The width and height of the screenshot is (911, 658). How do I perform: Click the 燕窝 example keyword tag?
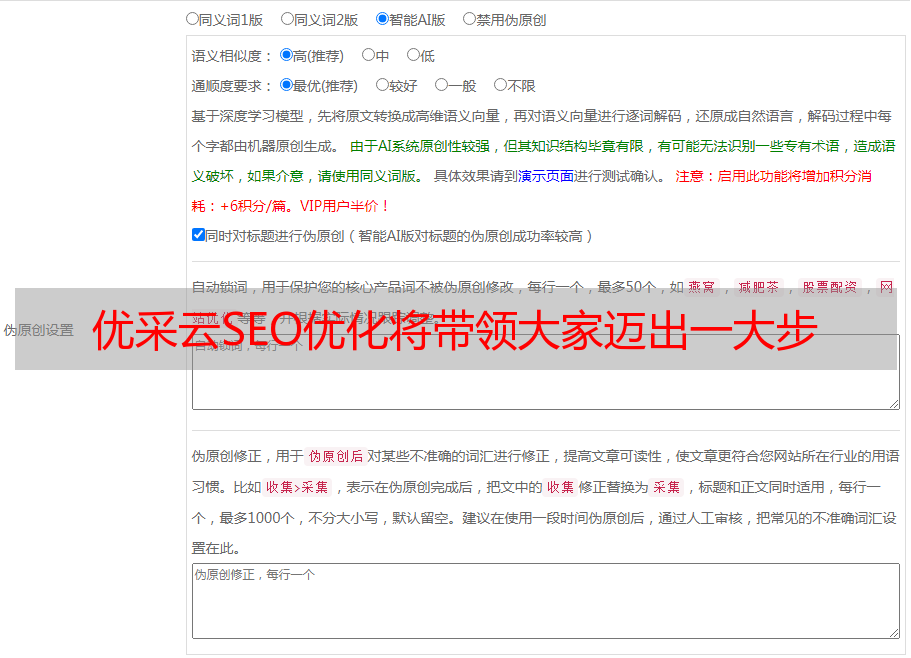pyautogui.click(x=701, y=287)
